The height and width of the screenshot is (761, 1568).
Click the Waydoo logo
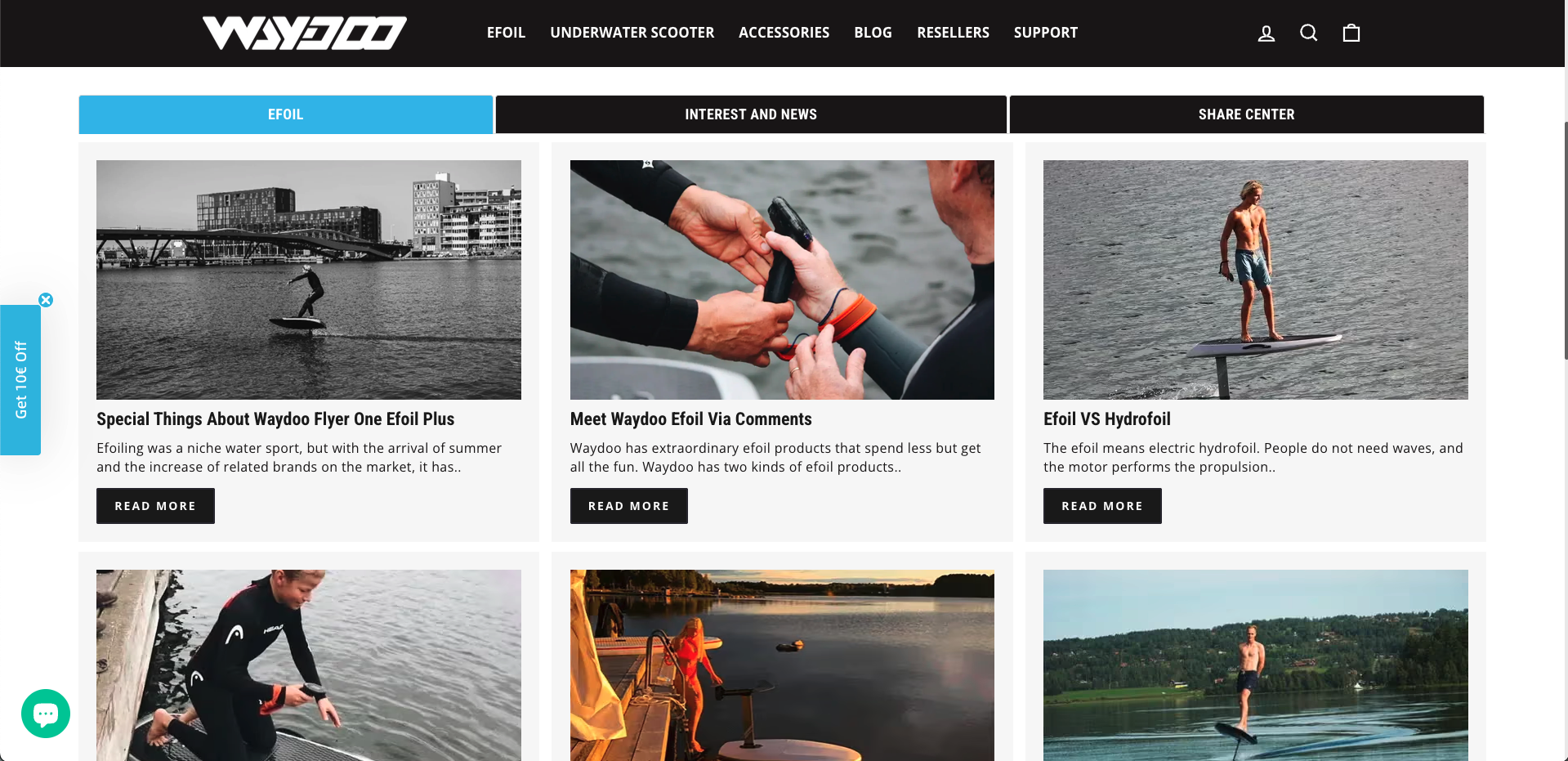click(x=305, y=34)
